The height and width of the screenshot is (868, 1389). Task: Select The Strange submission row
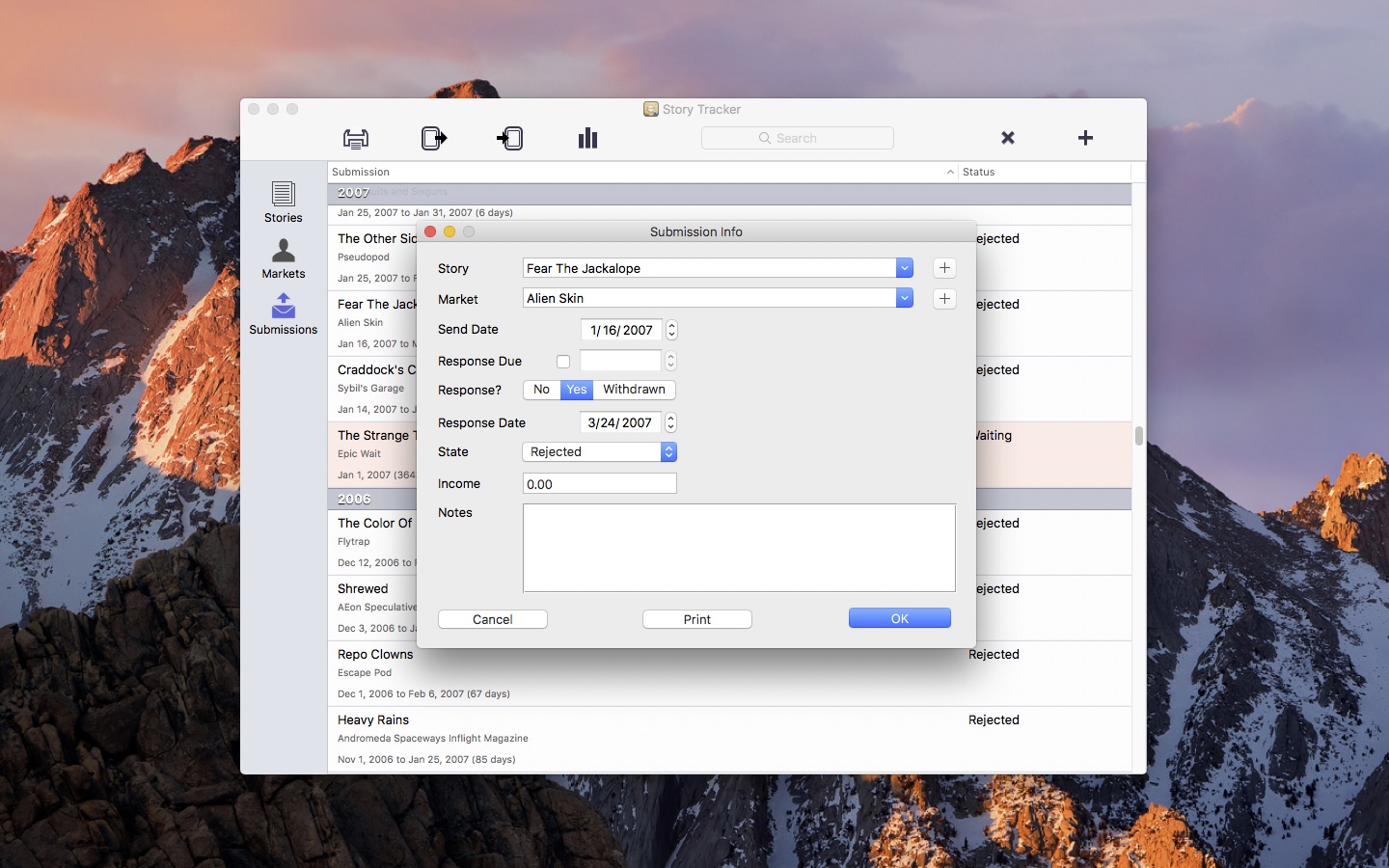tap(729, 455)
